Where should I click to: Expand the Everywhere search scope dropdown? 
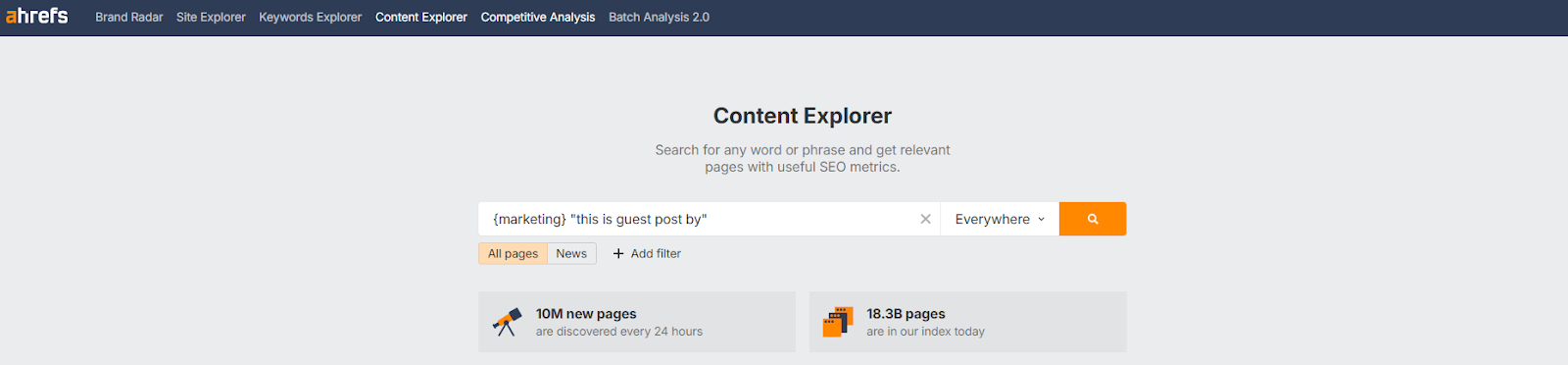click(1000, 219)
